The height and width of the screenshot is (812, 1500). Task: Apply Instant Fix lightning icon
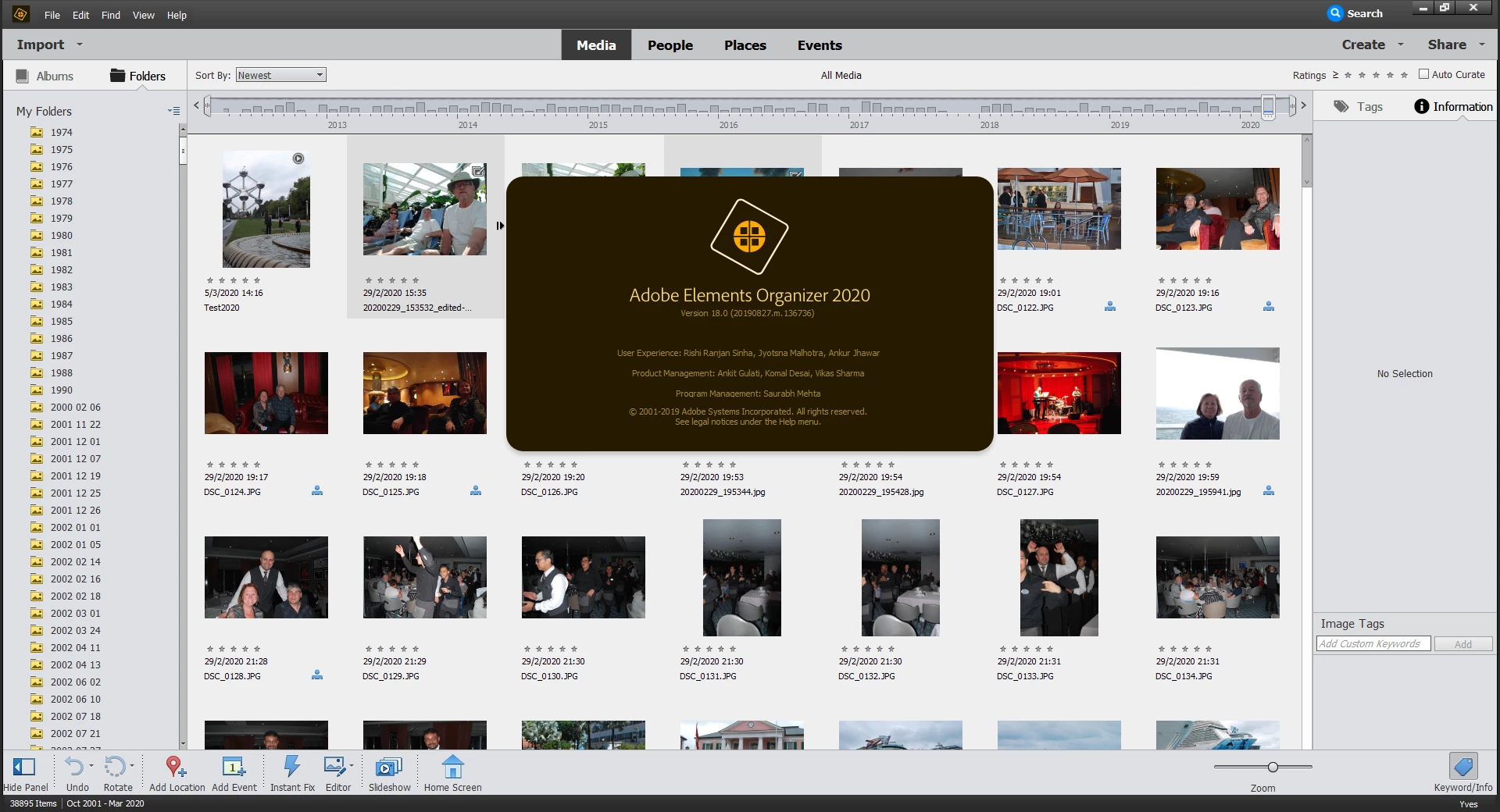point(291,766)
